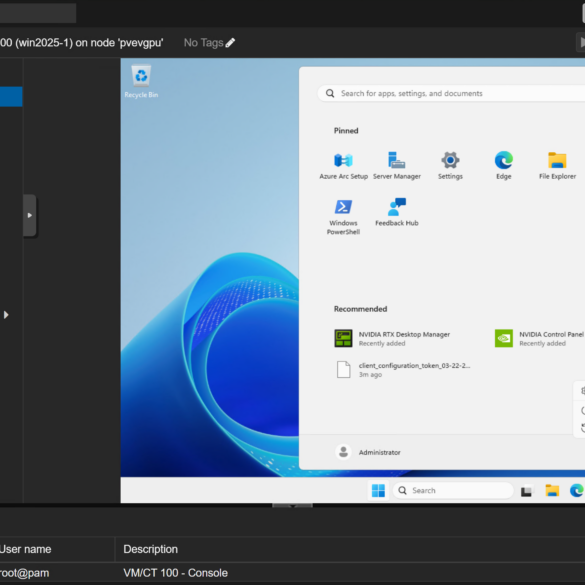The image size is (585, 585).
Task: Open File Explorer from pinned apps
Action: click(557, 165)
